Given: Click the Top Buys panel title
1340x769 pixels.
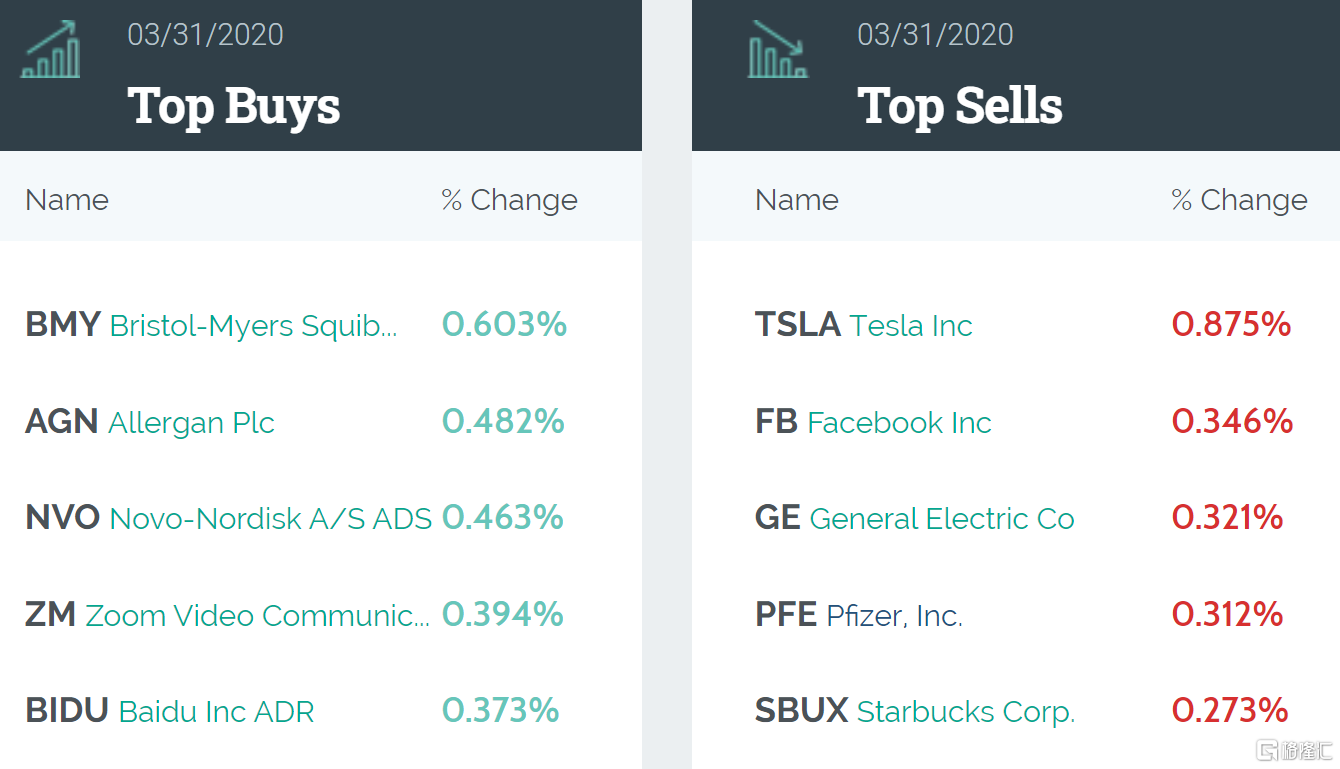Looking at the screenshot, I should pos(234,106).
